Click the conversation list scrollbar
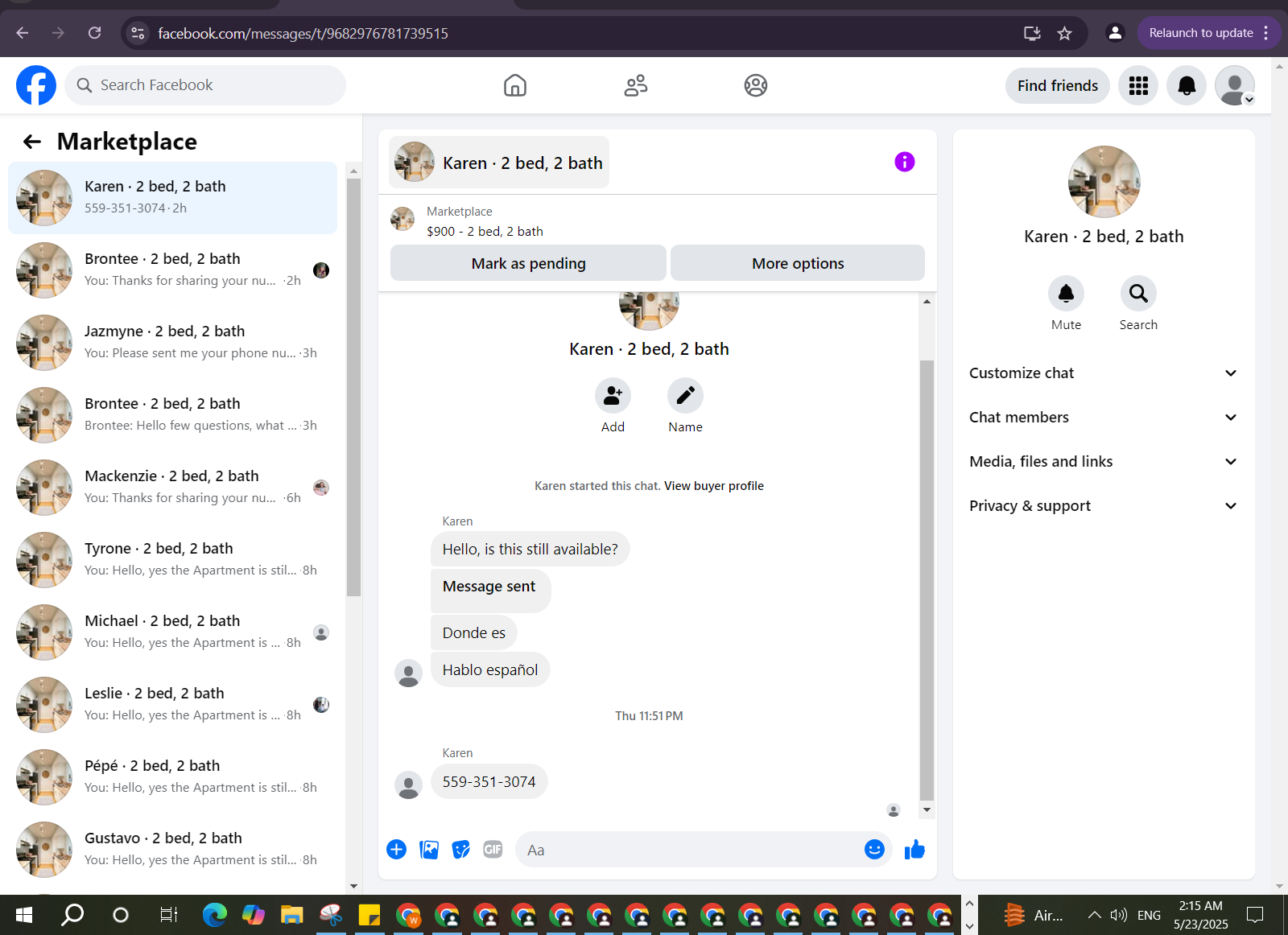The height and width of the screenshot is (935, 1288). tap(353, 386)
